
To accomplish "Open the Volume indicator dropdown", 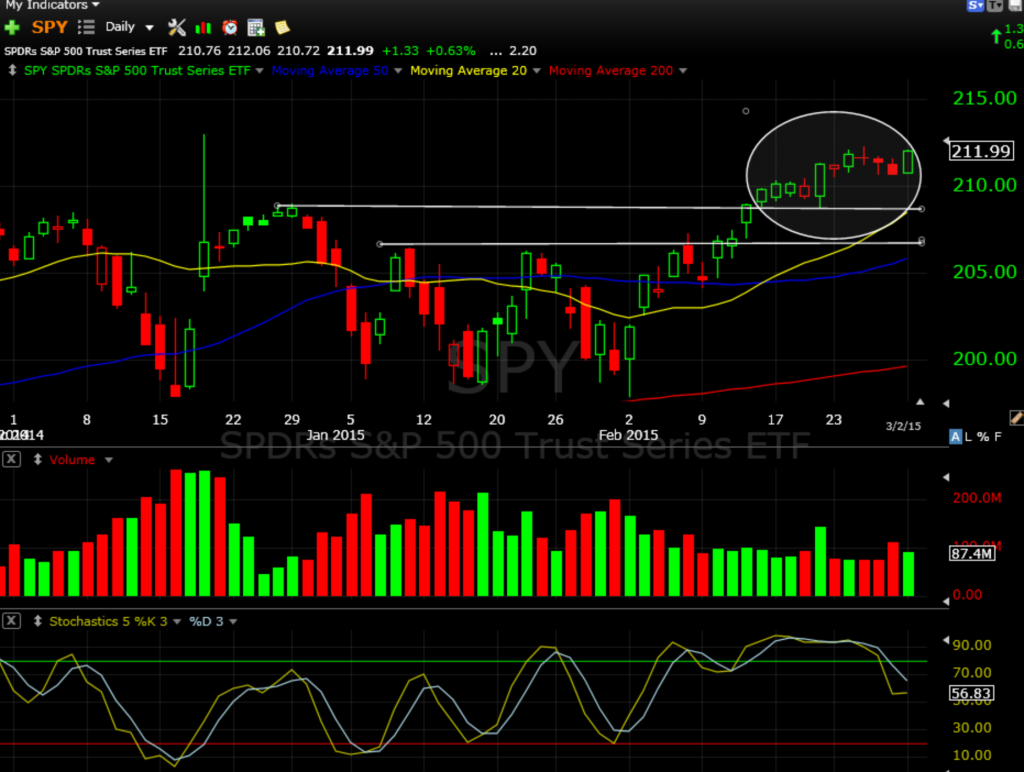I will 109,460.
